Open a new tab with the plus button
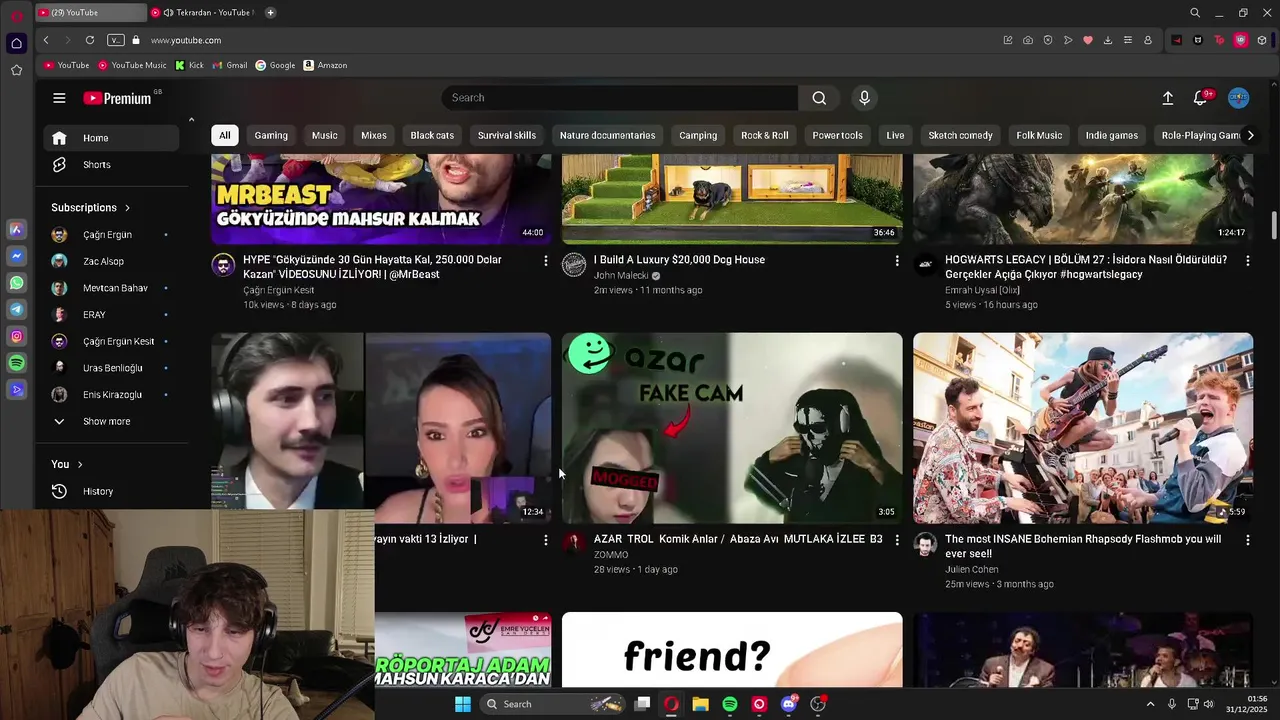Viewport: 1280px width, 720px height. (270, 13)
